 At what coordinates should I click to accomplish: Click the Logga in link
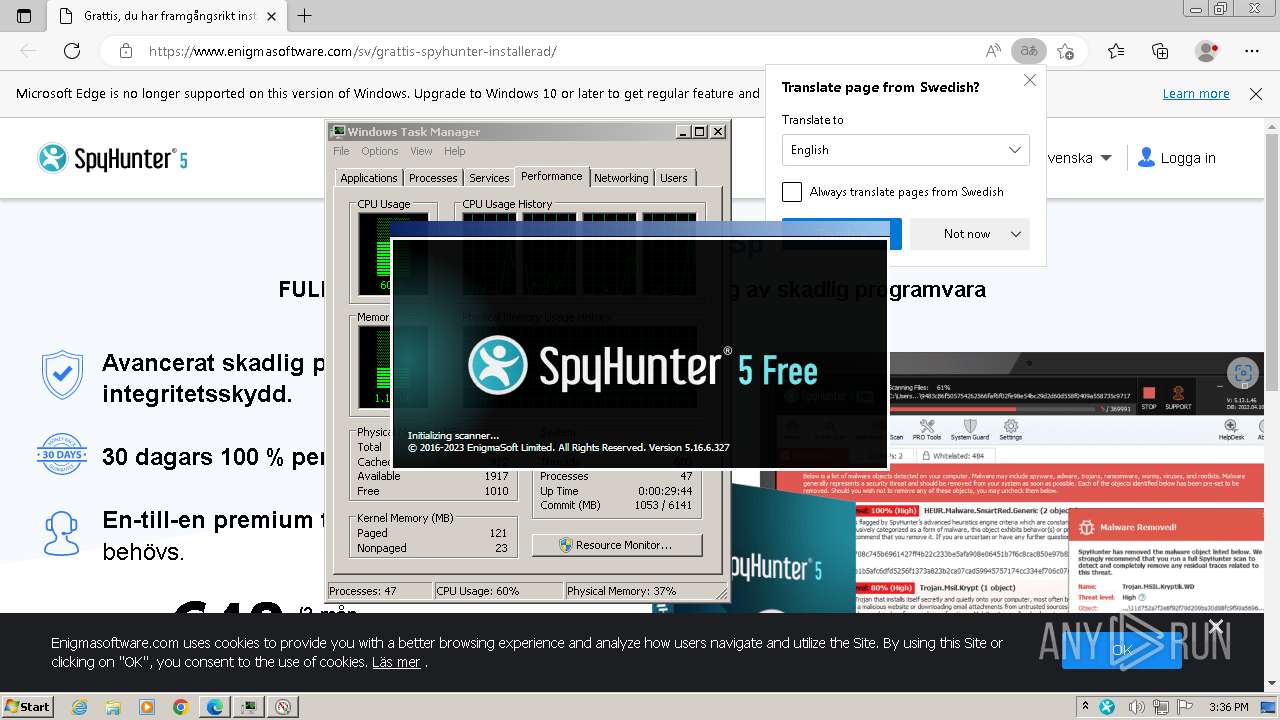pyautogui.click(x=1177, y=158)
